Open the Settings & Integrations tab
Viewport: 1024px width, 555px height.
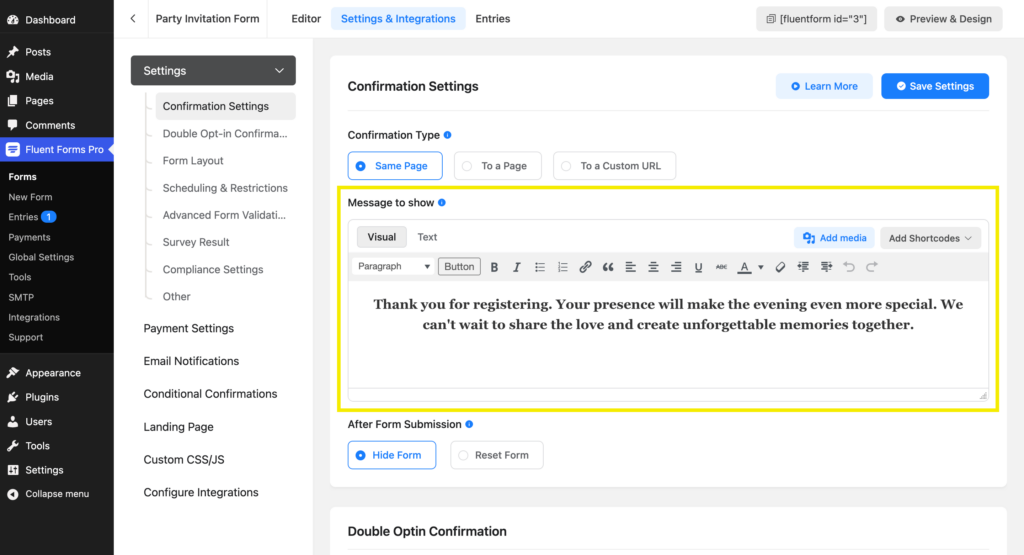click(398, 19)
